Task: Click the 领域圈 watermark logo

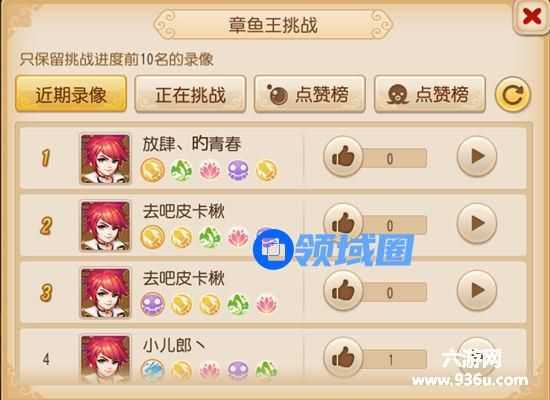Action: [333, 249]
